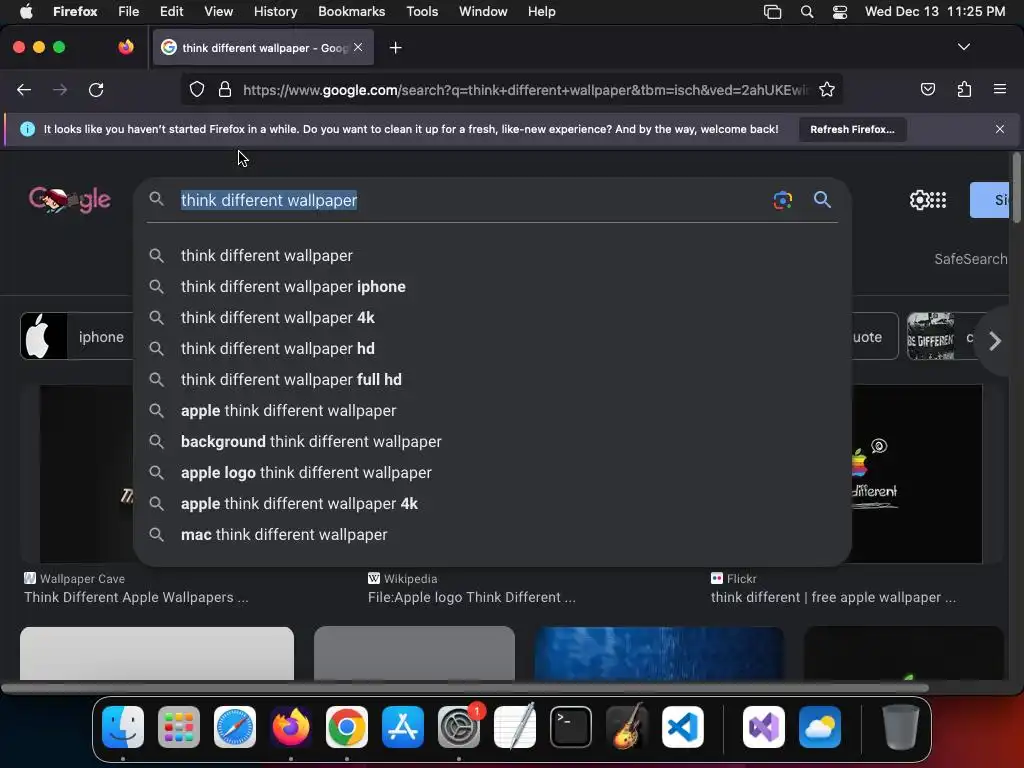Click Google Lens search by image icon
The height and width of the screenshot is (768, 1024).
tap(782, 200)
